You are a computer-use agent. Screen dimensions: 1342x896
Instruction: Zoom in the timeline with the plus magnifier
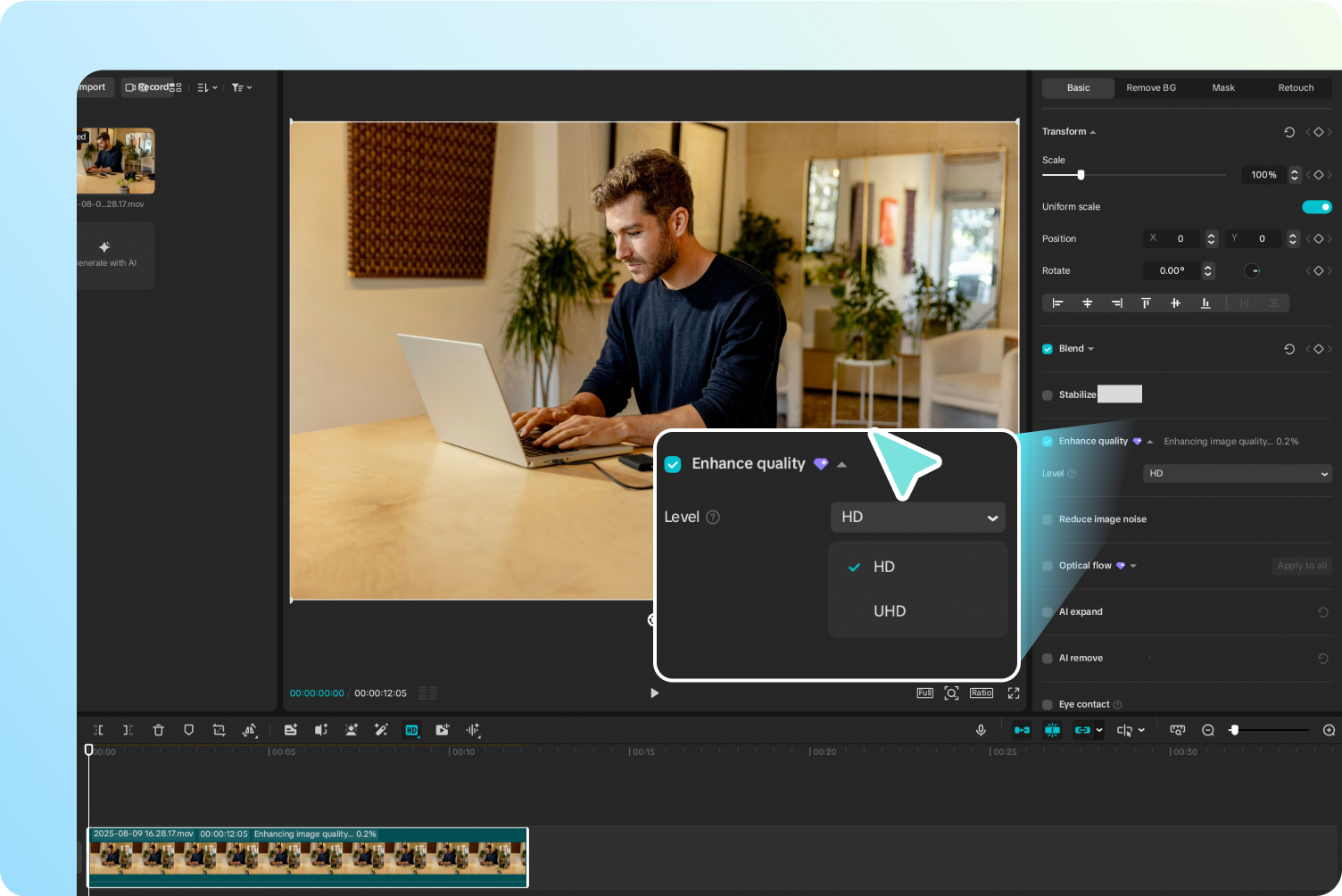(x=1329, y=730)
